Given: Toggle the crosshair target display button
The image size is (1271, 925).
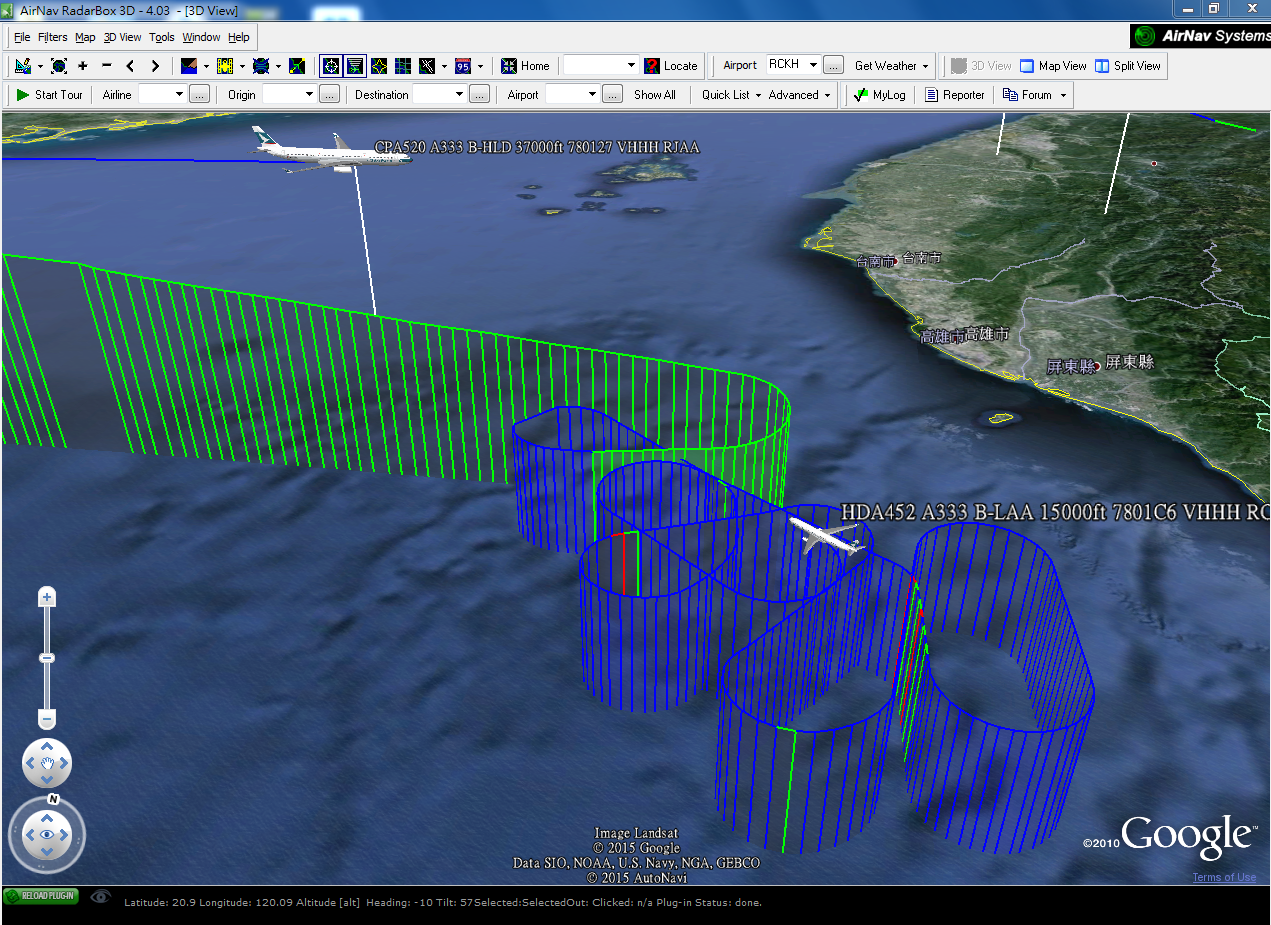Looking at the screenshot, I should (330, 66).
